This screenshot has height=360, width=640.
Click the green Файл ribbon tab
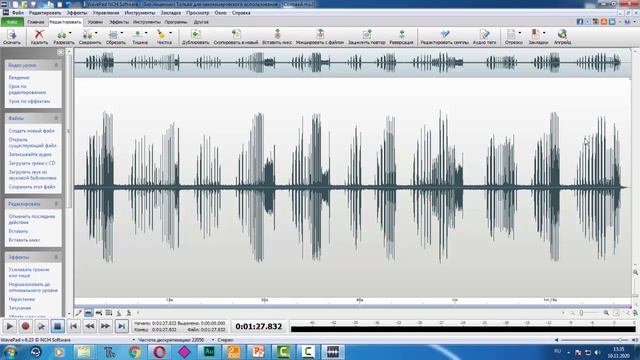pyautogui.click(x=12, y=22)
